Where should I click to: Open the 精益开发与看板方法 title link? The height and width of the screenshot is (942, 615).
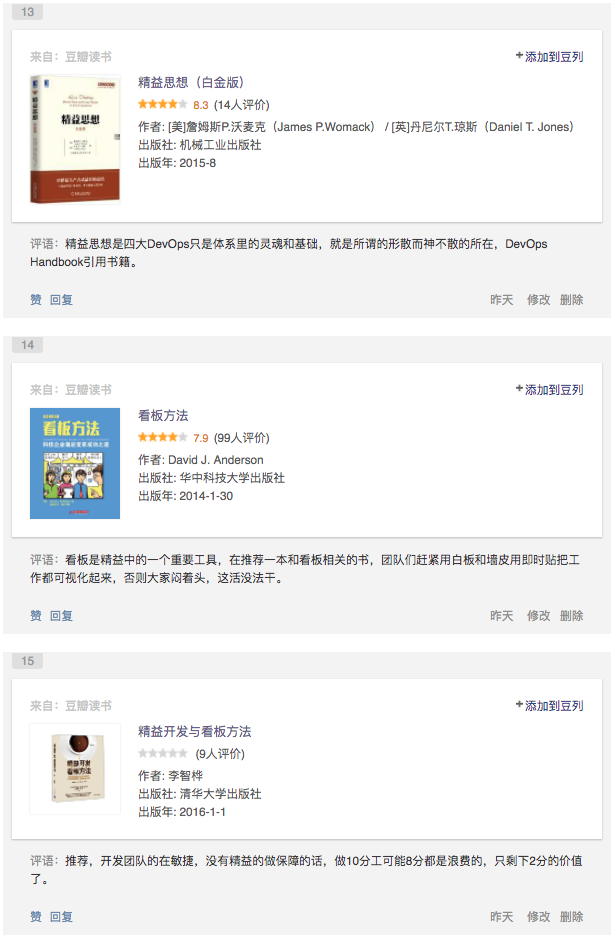[195, 731]
